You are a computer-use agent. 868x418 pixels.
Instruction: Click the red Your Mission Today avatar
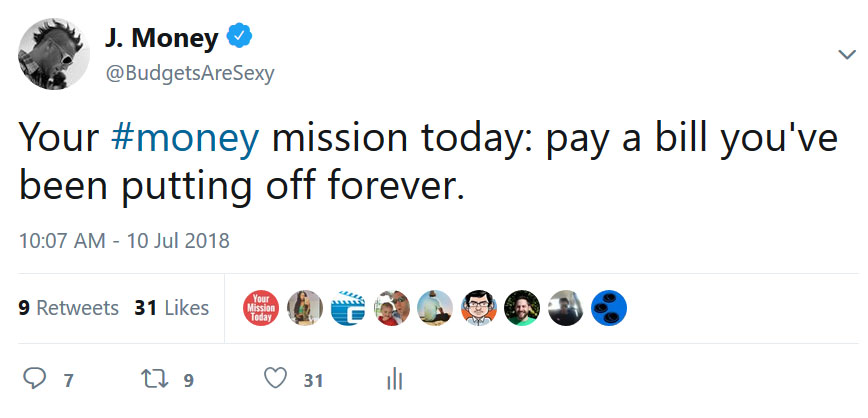point(261,308)
